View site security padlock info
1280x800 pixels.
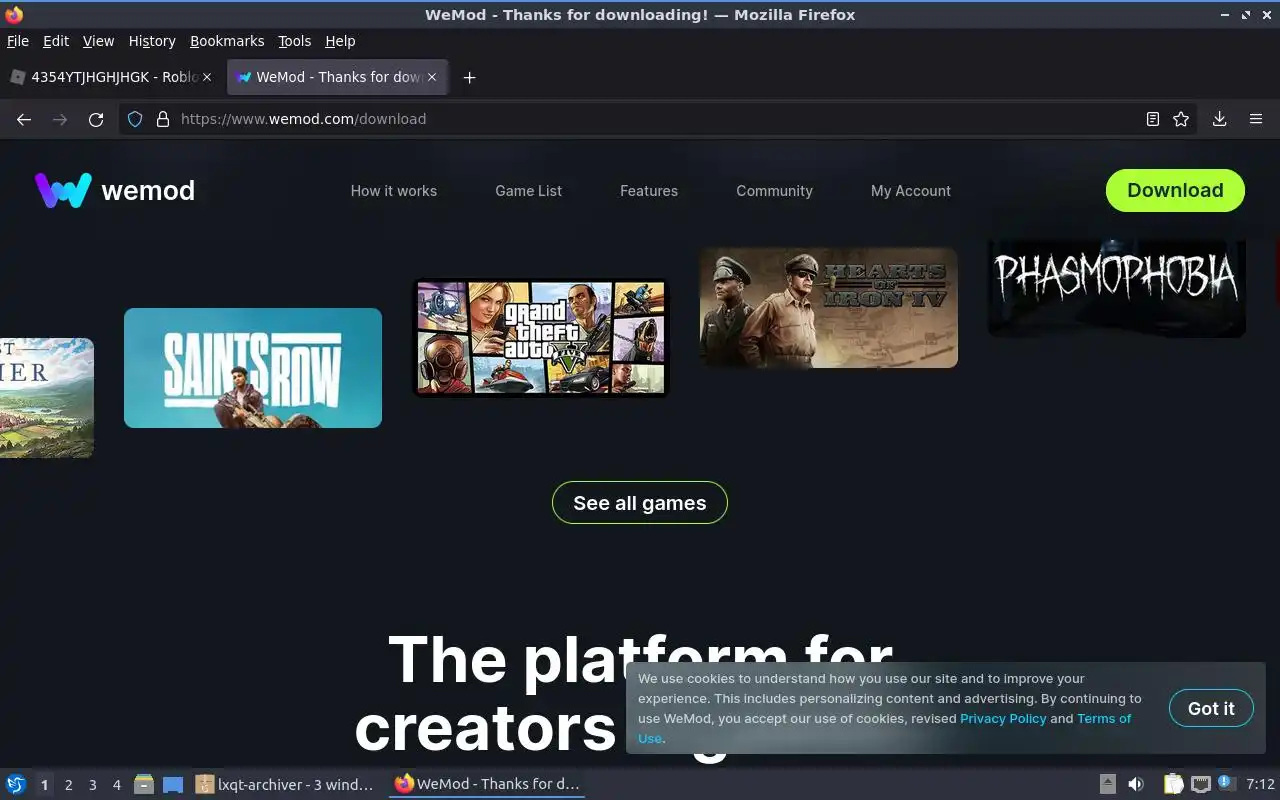pyautogui.click(x=163, y=119)
